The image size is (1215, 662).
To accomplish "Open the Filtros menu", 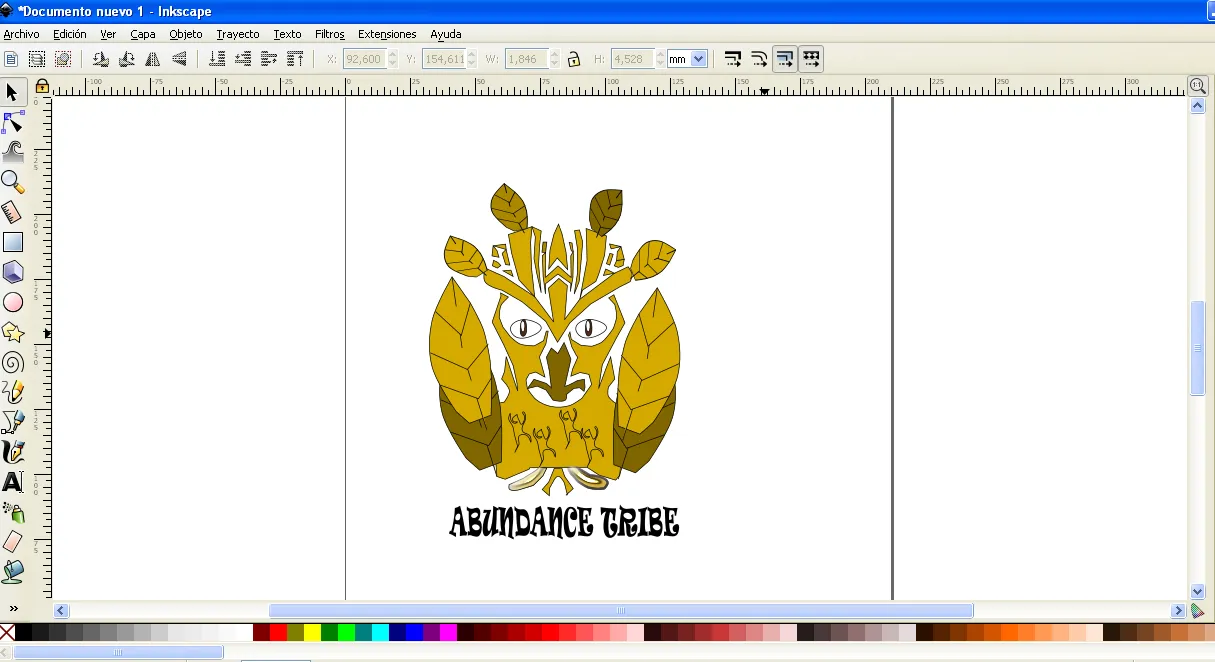I will pos(329,34).
